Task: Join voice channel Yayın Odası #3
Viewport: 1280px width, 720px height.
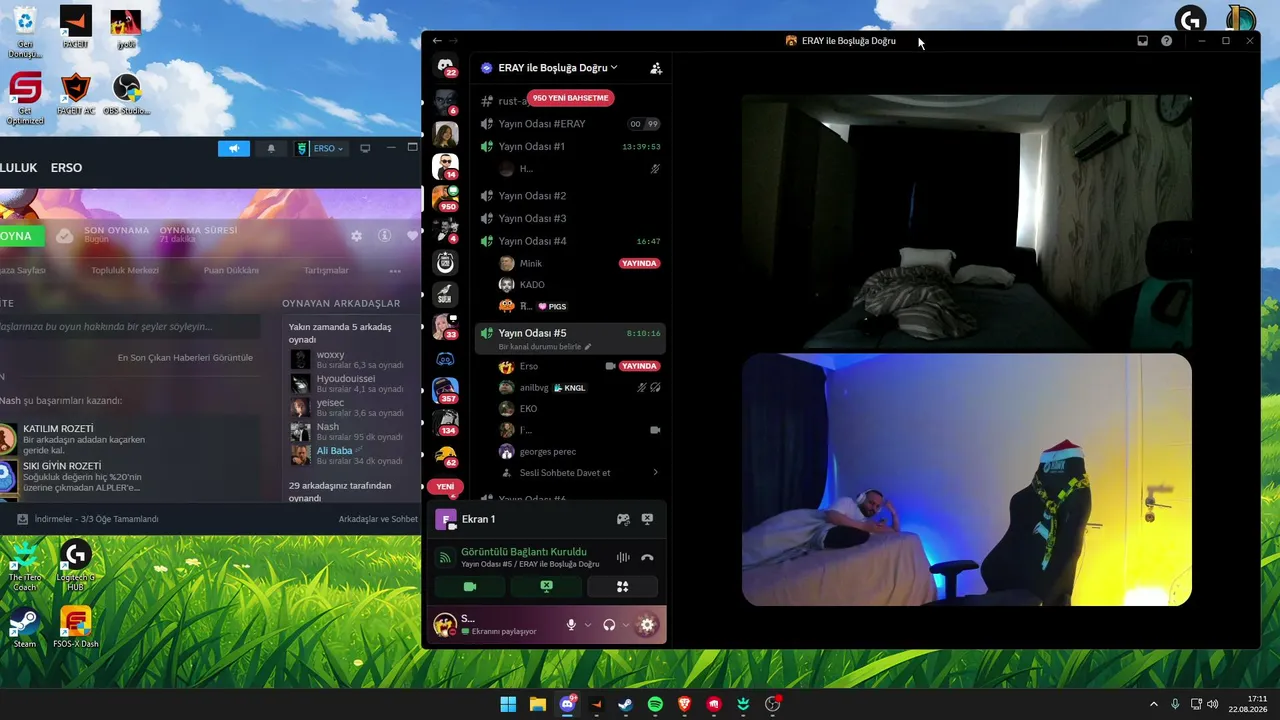Action: click(570, 218)
